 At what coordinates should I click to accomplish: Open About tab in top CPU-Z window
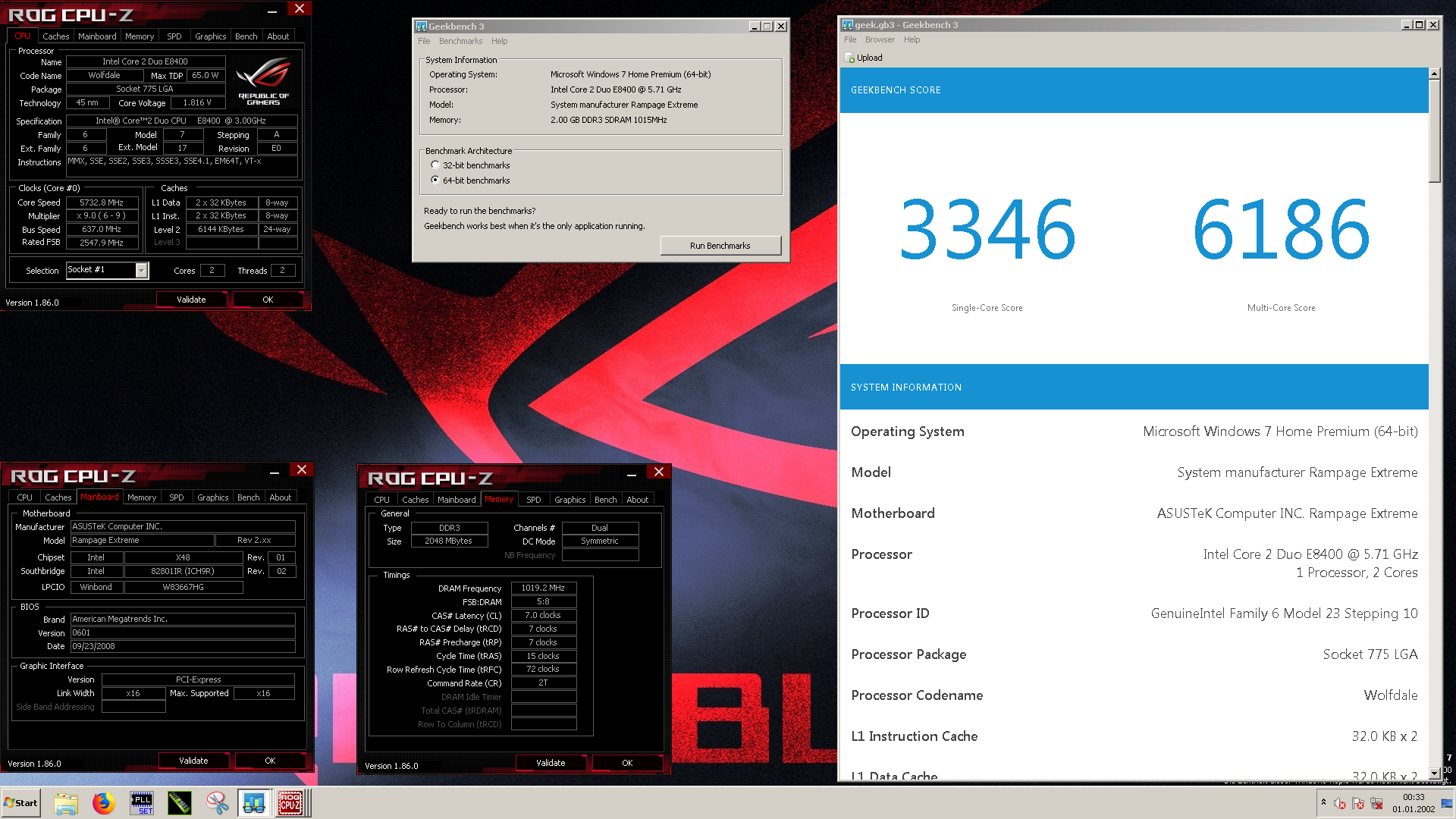(278, 36)
